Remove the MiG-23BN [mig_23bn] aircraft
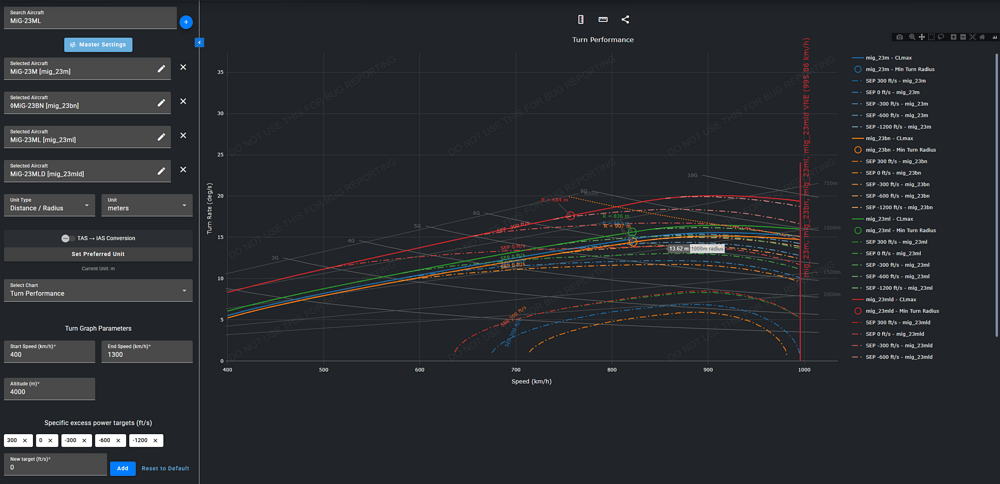Screen dimensions: 1000x484 (x=183, y=101)
